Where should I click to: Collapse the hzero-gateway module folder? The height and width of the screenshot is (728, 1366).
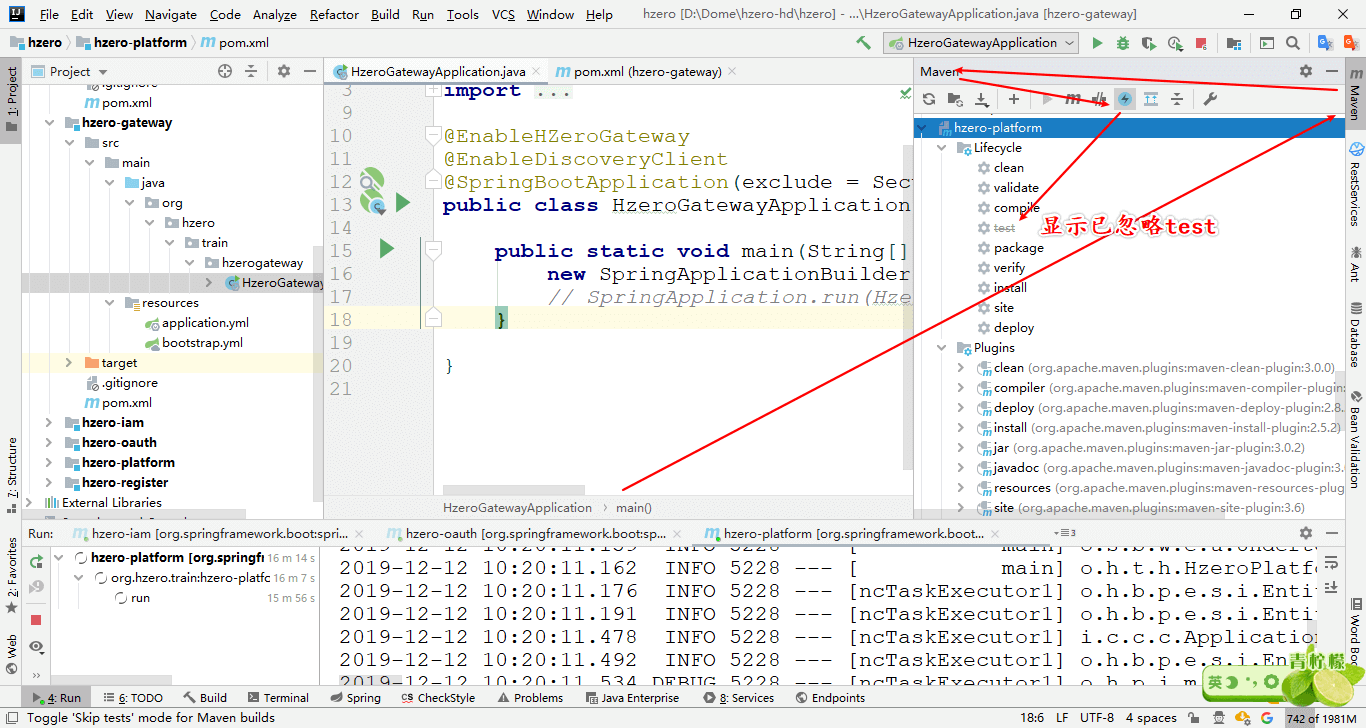[x=51, y=123]
